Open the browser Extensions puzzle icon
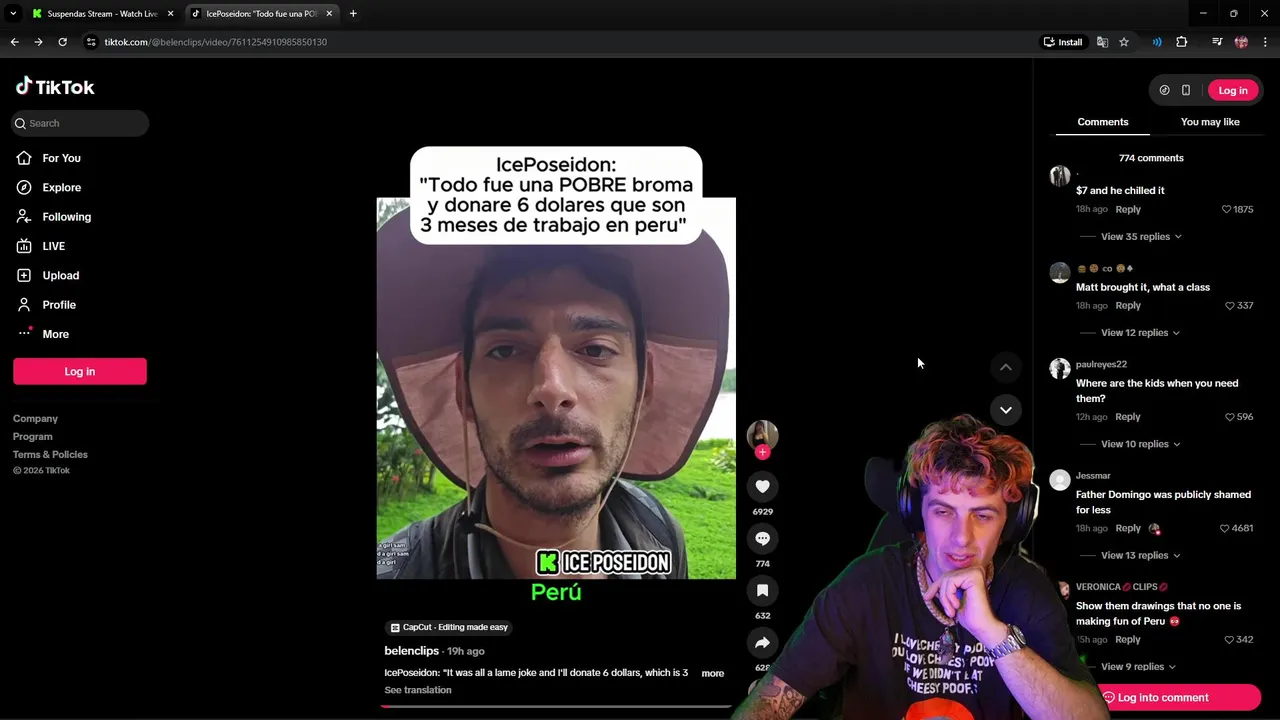 (1182, 42)
